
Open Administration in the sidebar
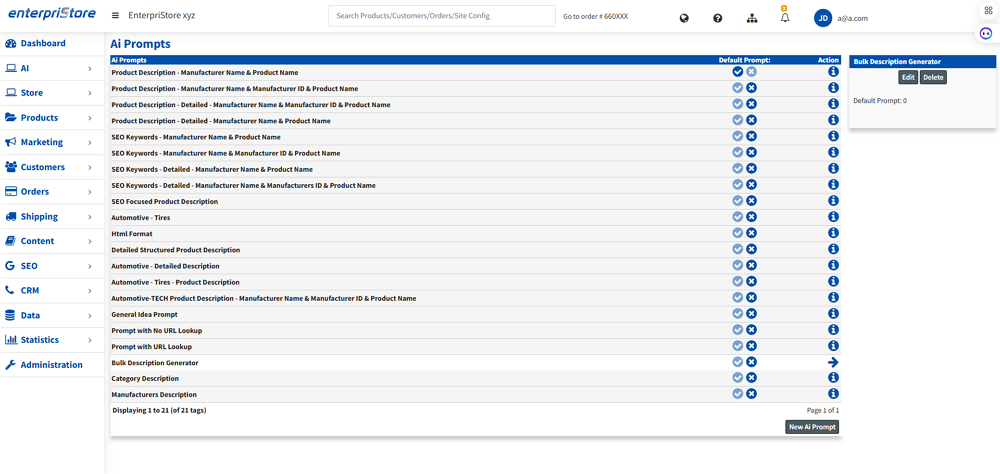51,364
